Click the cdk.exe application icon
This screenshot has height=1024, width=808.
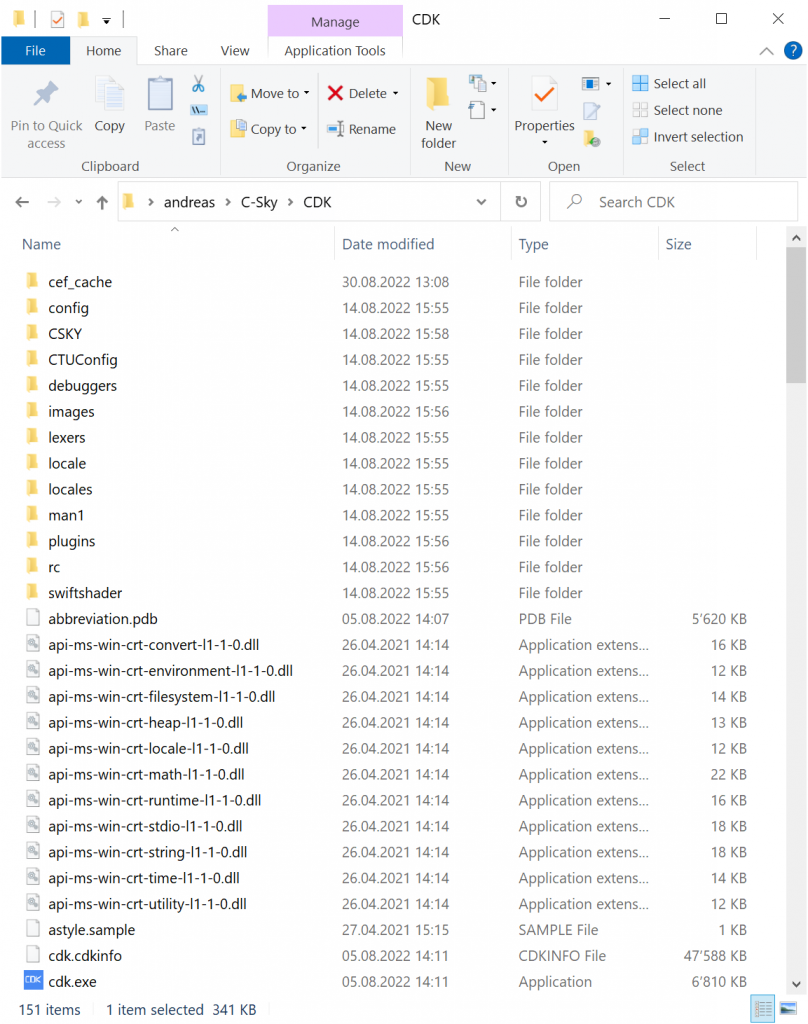[33, 980]
